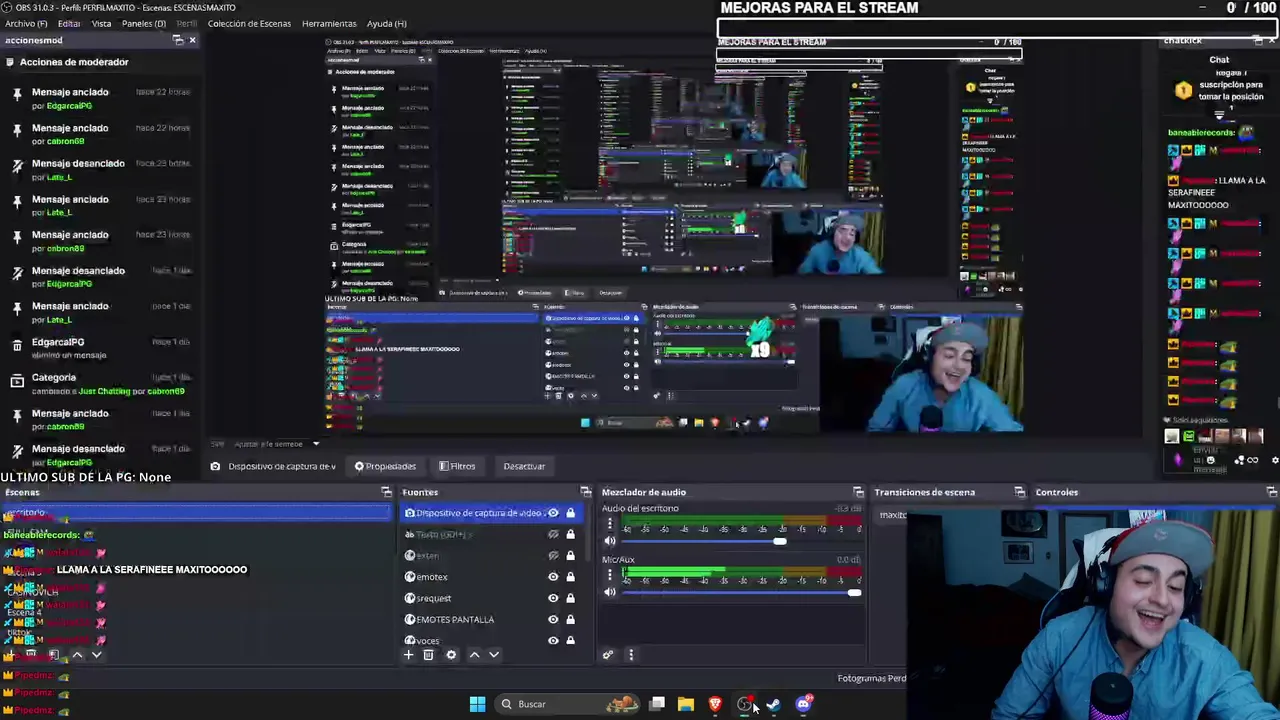This screenshot has width=1280, height=720.
Task: Open the Ayuda (H) menu
Action: pos(386,23)
